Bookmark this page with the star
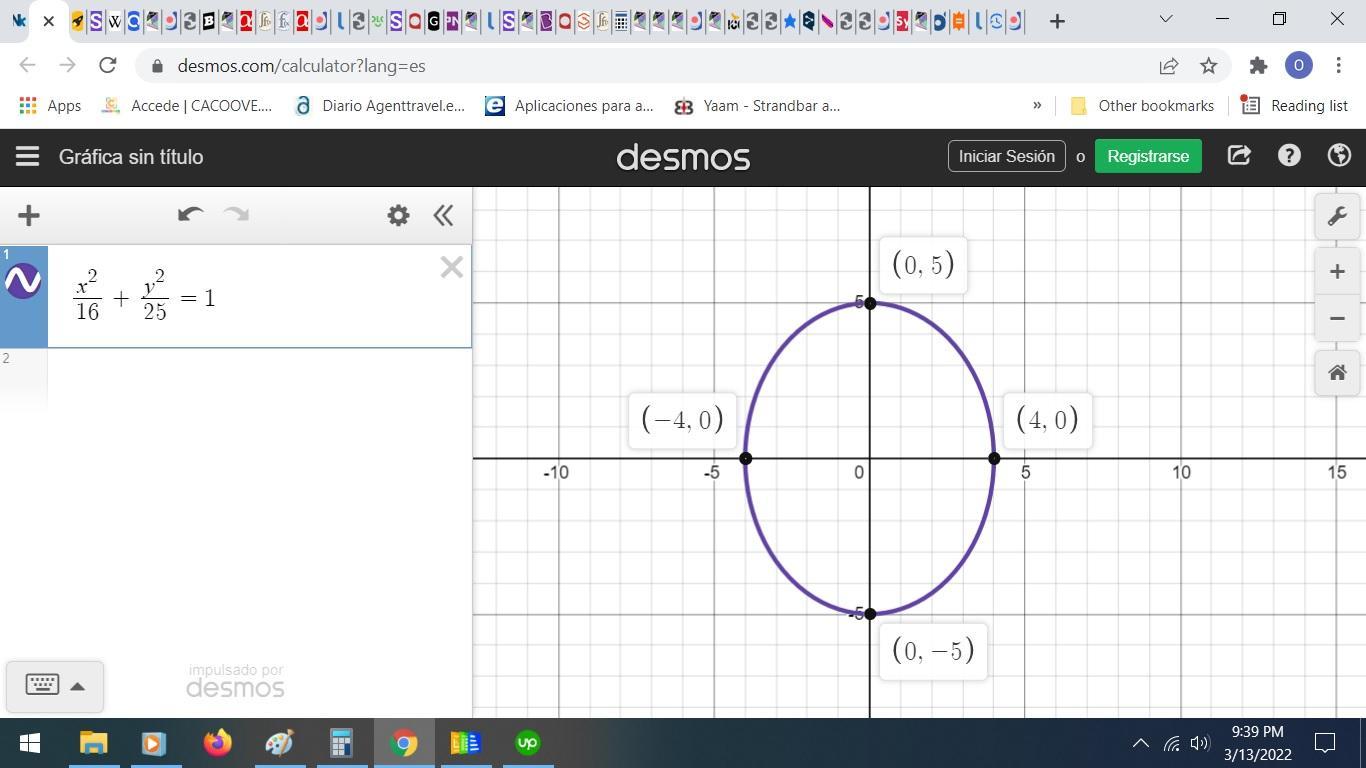Viewport: 1366px width, 768px height. (x=1208, y=66)
